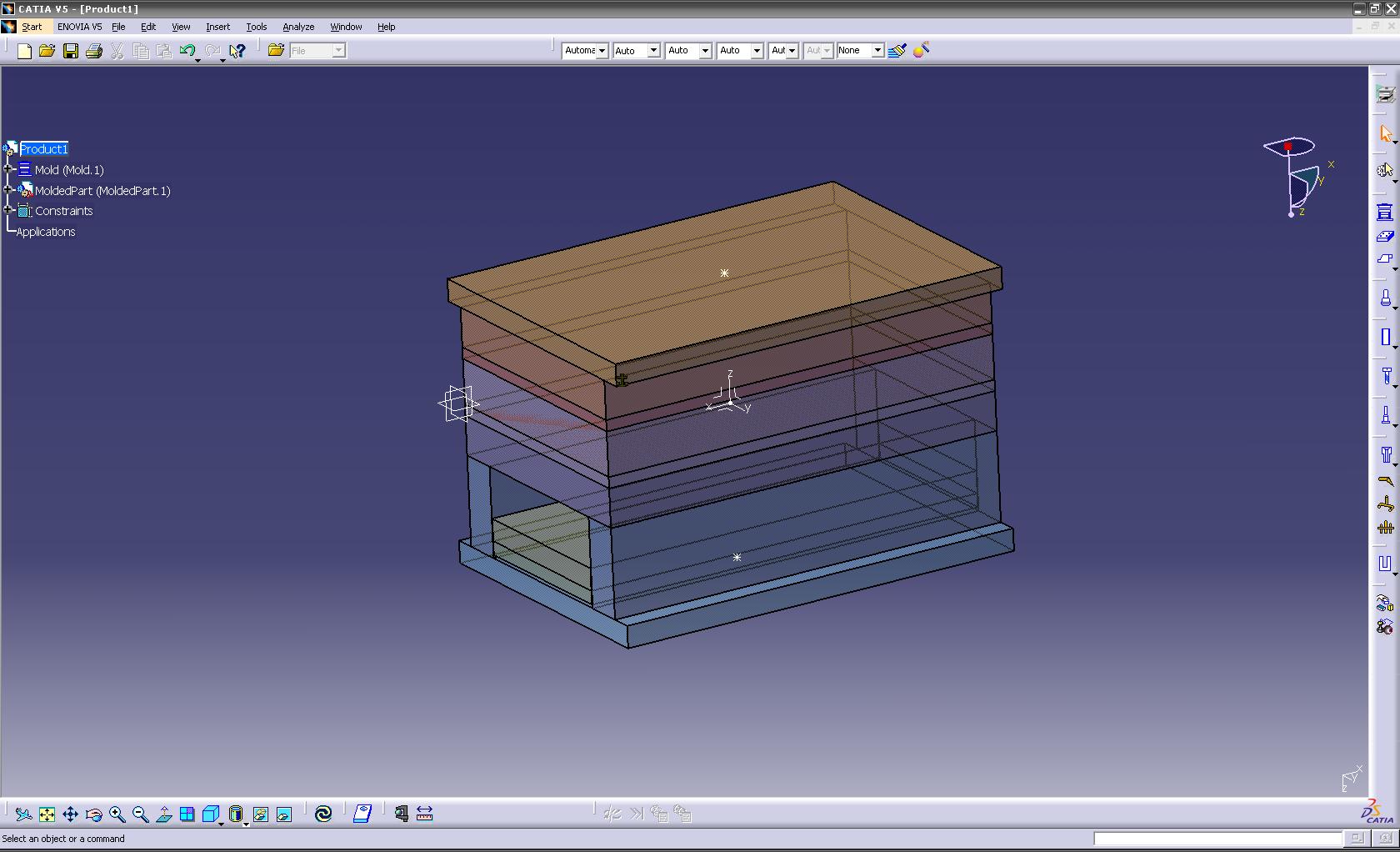
Task: Expand the undo history arrow
Action: (x=197, y=60)
